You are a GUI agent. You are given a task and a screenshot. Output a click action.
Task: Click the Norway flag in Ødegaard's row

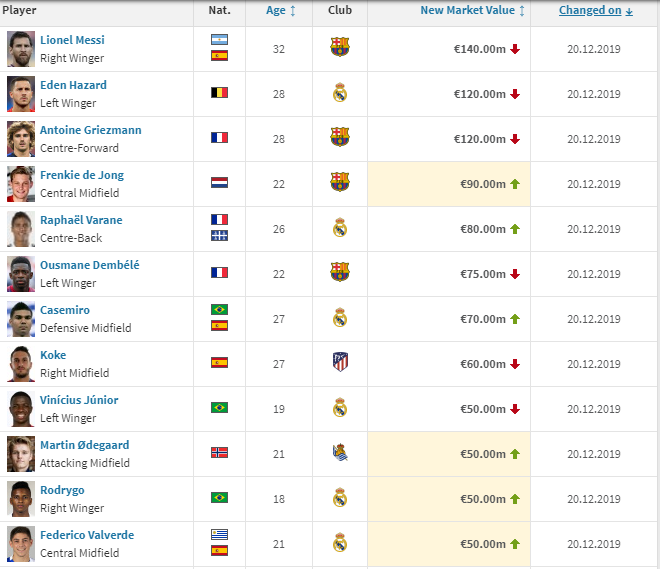pyautogui.click(x=219, y=452)
